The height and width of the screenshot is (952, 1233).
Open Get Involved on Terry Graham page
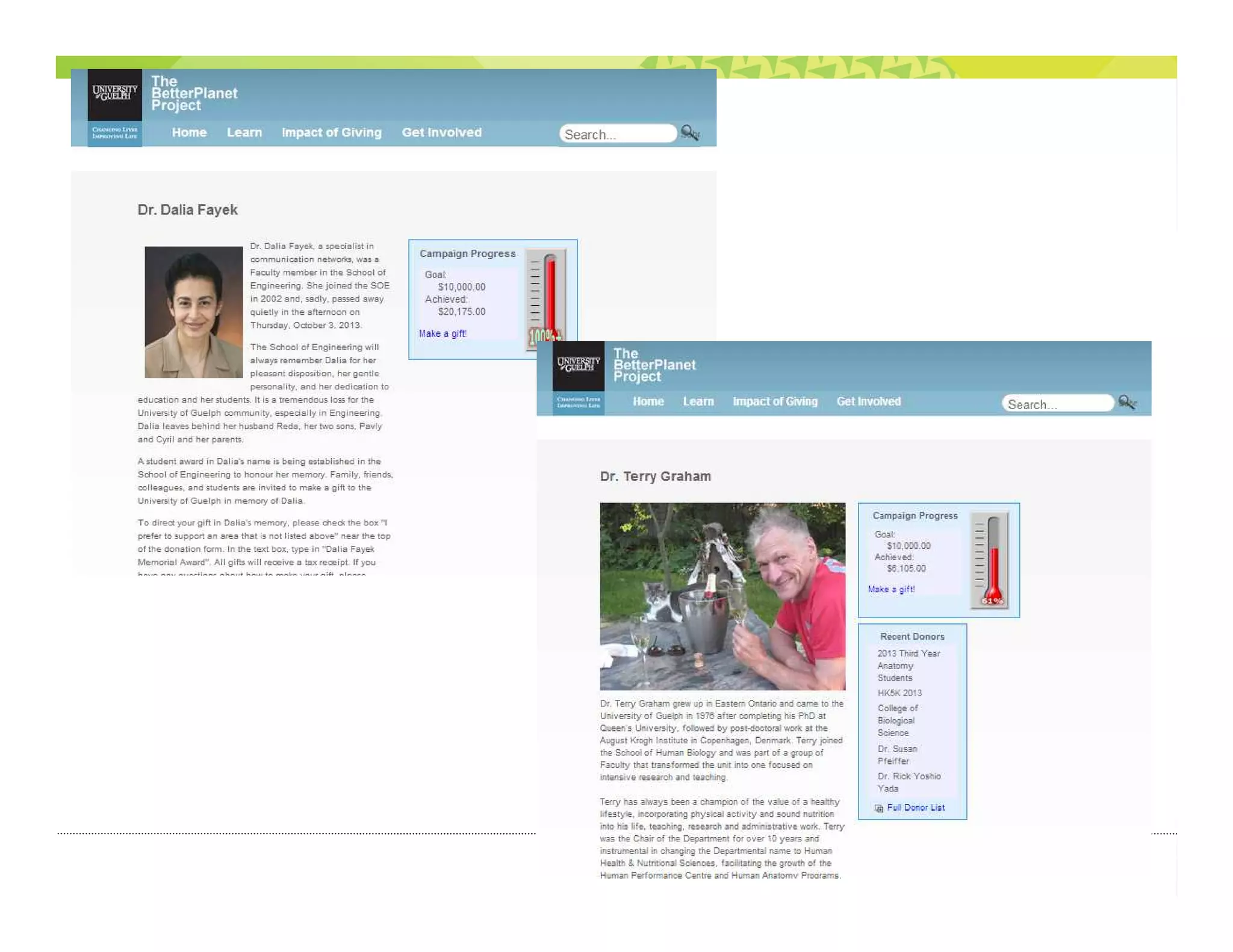tap(868, 401)
